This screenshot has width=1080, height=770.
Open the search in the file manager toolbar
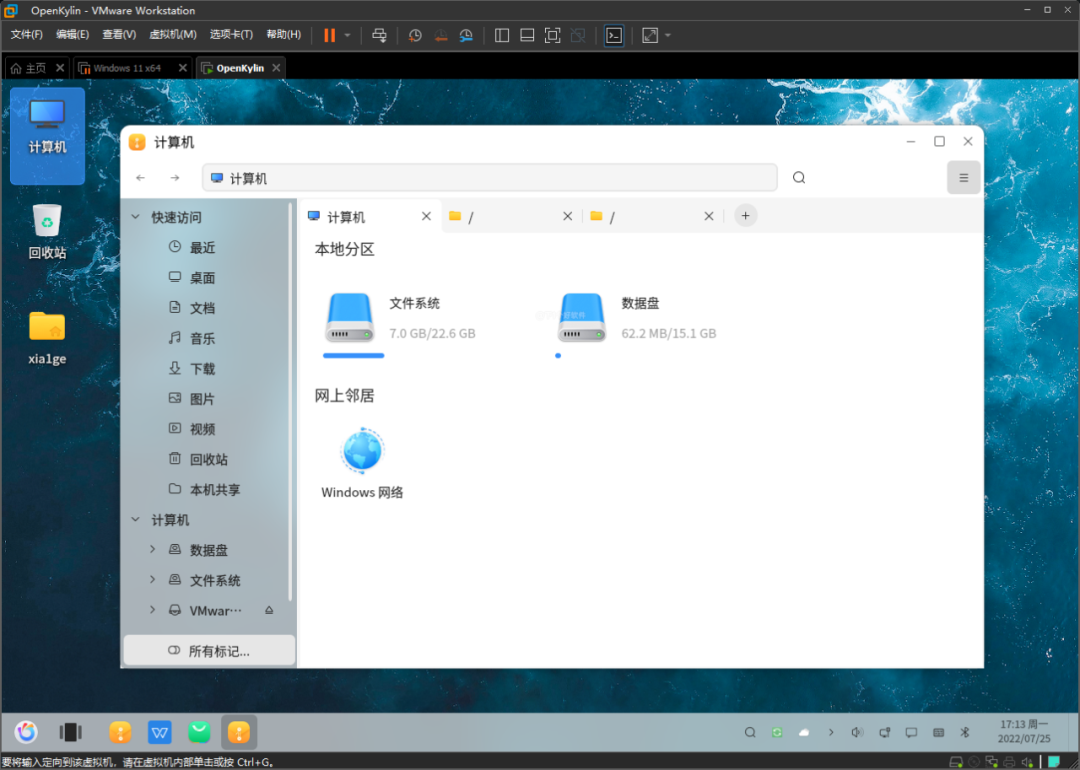click(798, 177)
